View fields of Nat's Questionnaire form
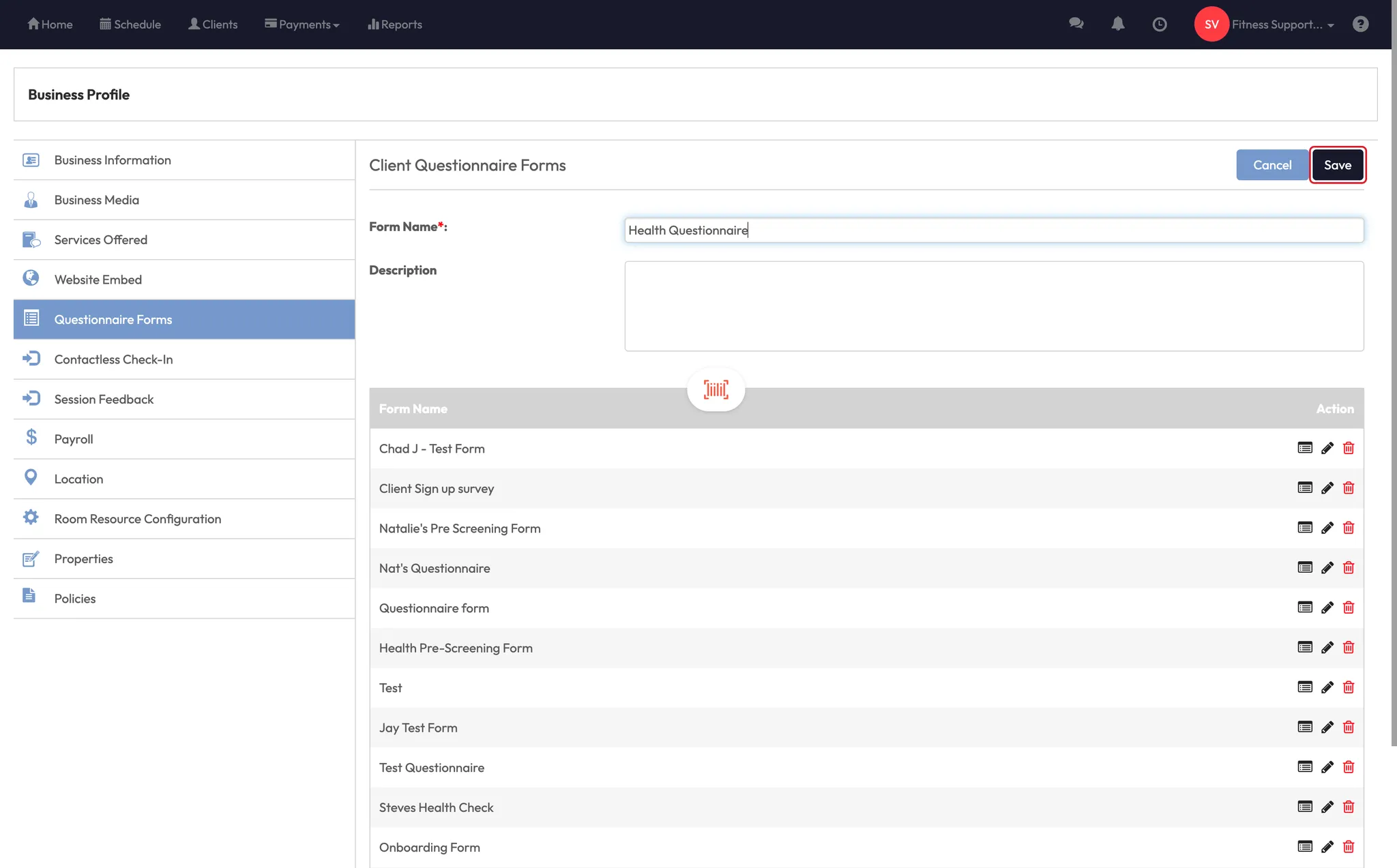The height and width of the screenshot is (868, 1397). [1304, 568]
